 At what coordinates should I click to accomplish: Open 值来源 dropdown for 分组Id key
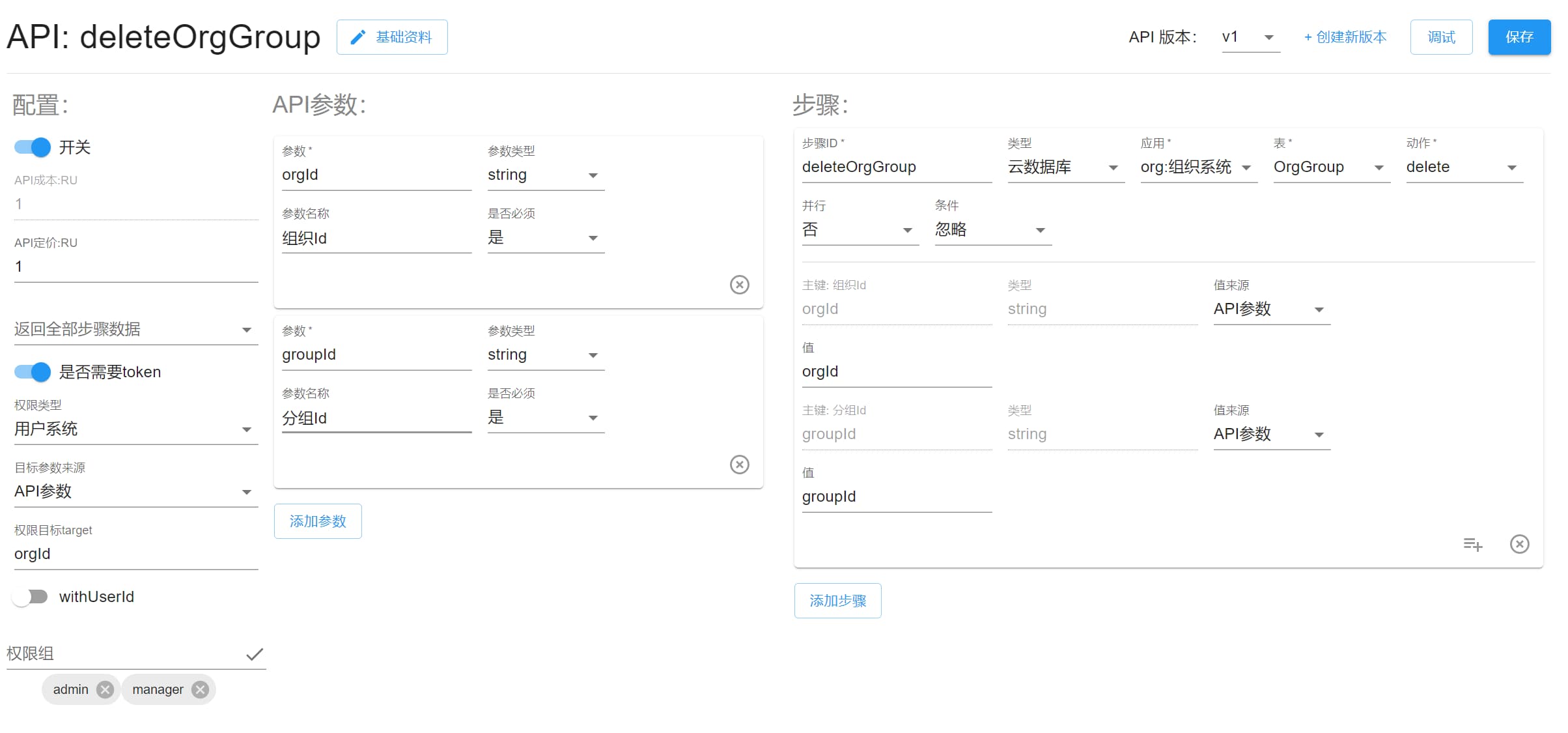coord(1272,434)
